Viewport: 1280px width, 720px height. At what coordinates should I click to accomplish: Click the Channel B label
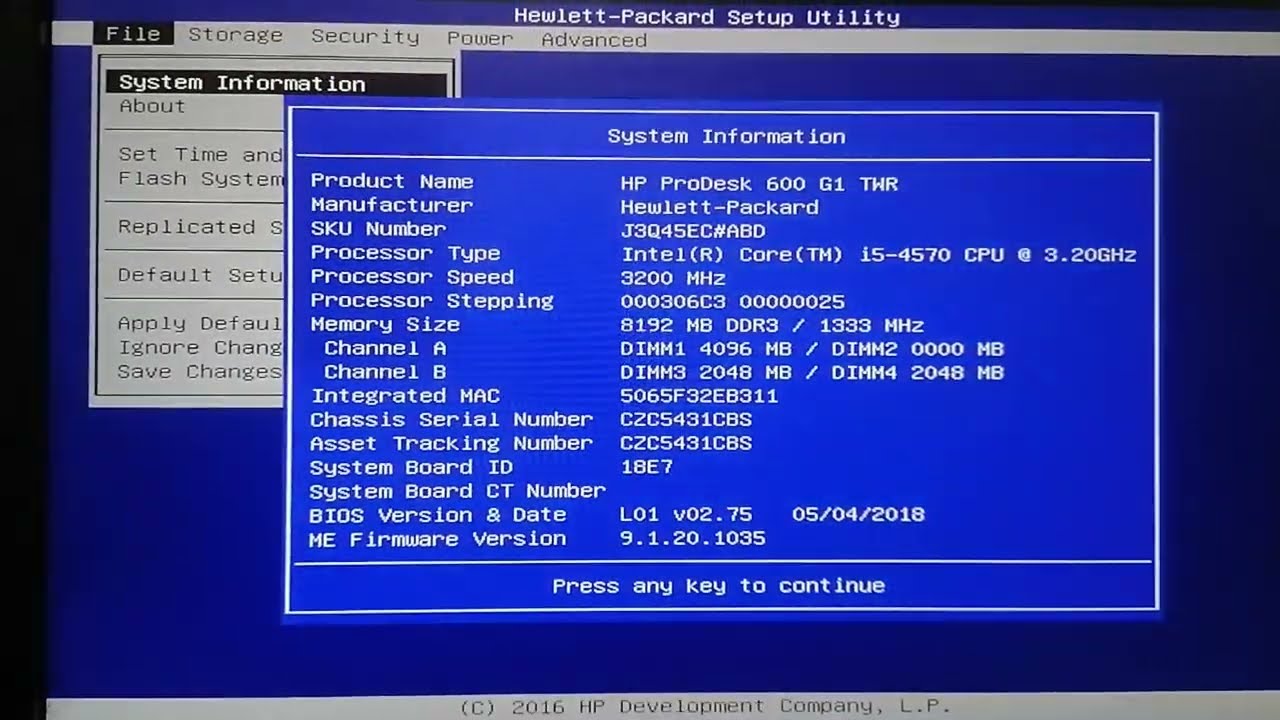pos(385,372)
